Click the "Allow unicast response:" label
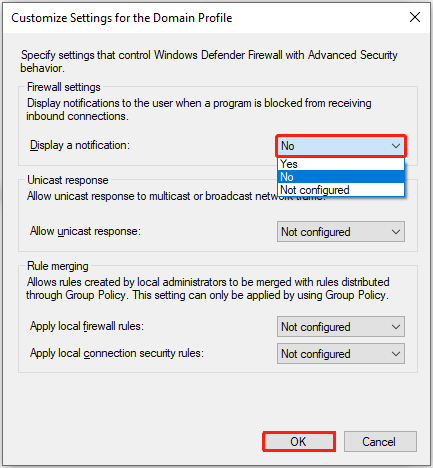Image resolution: width=433 pixels, height=468 pixels. click(x=85, y=231)
